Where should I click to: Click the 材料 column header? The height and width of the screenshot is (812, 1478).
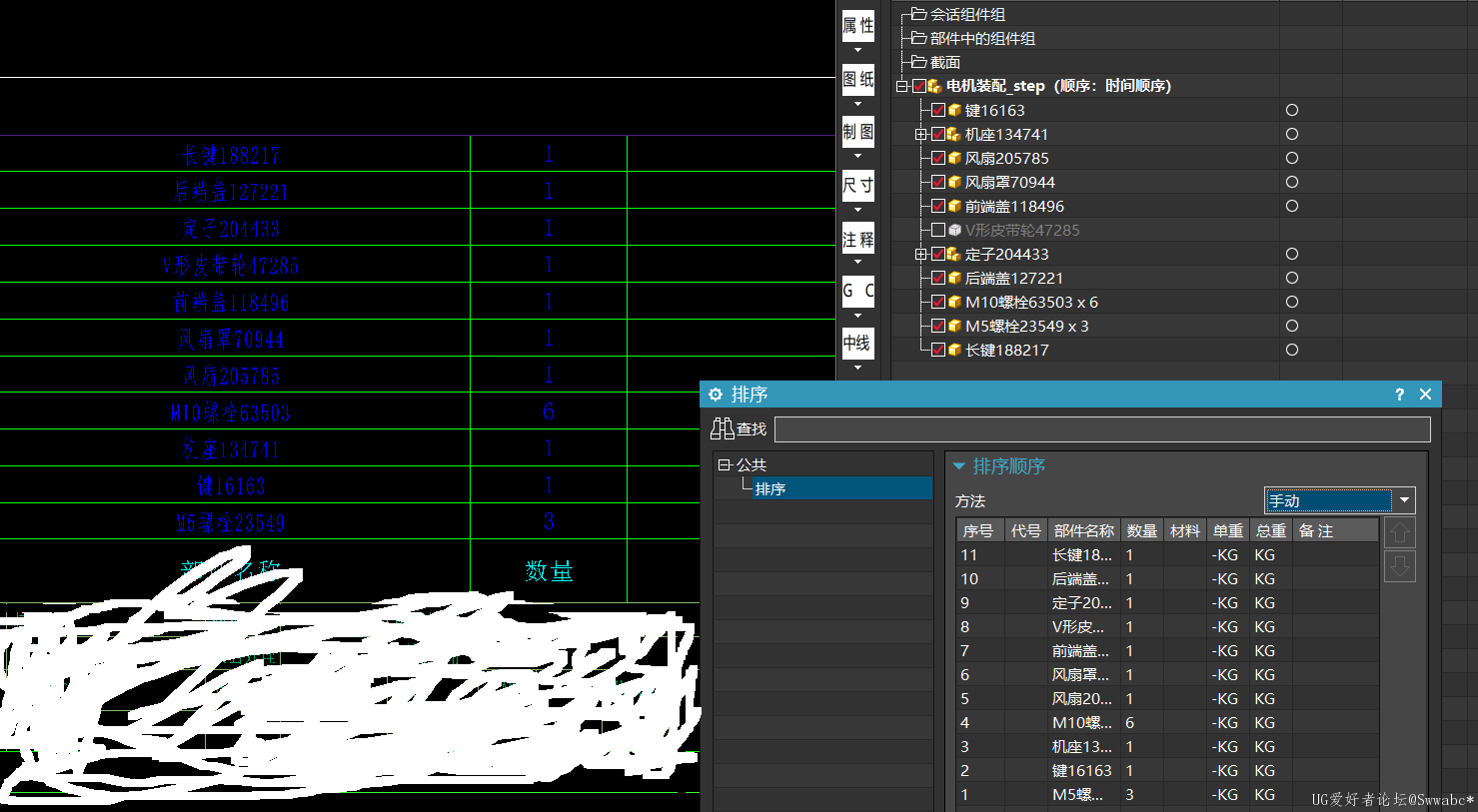point(1185,530)
